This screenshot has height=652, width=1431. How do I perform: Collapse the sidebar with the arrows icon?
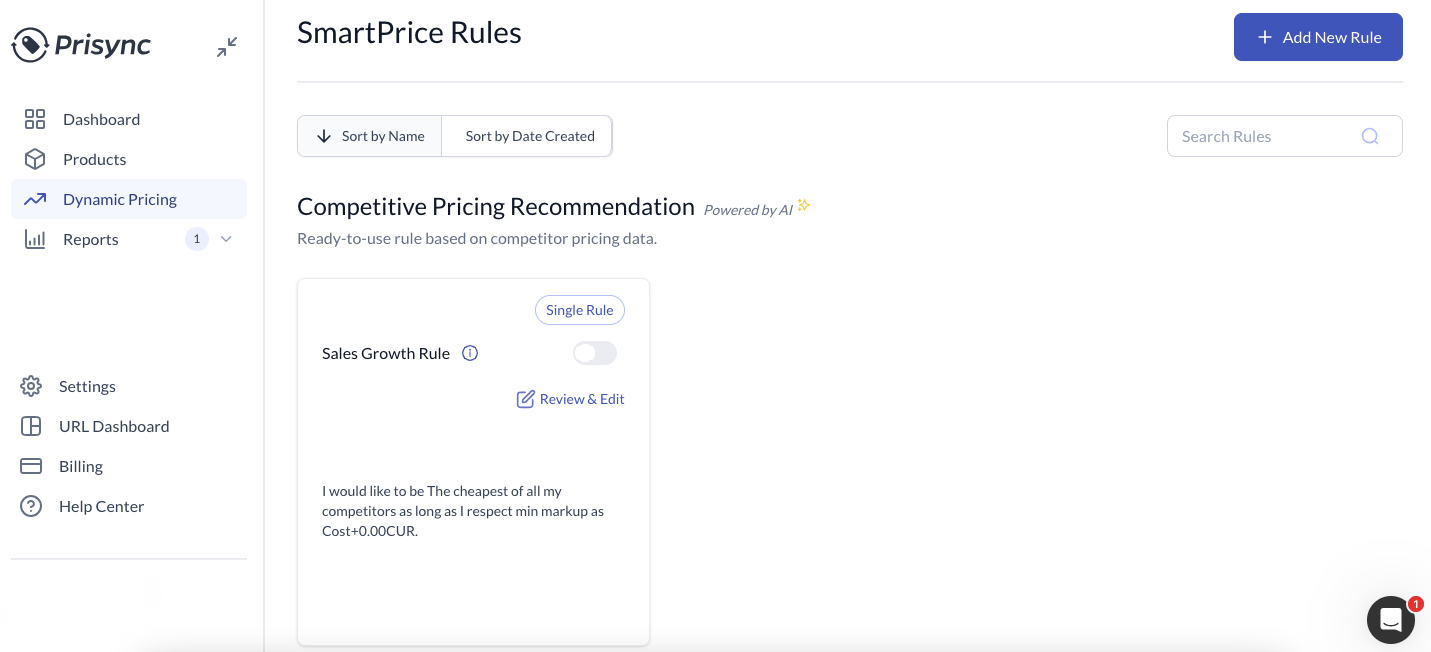click(x=227, y=47)
